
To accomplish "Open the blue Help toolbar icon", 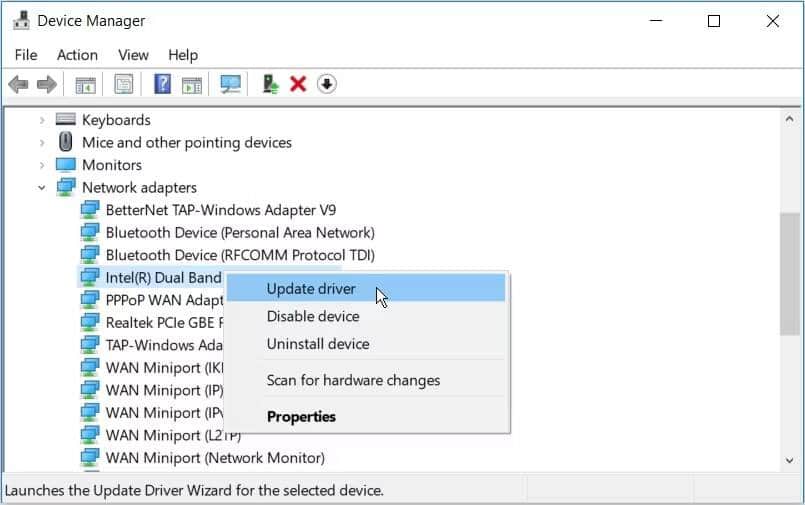I will coord(162,85).
